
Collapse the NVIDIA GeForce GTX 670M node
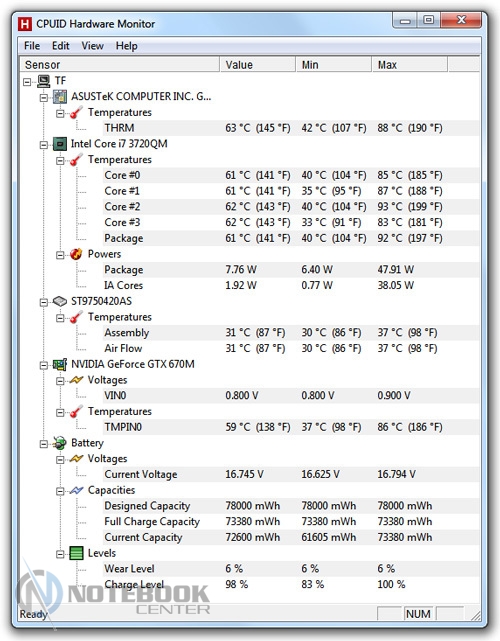pos(43,365)
